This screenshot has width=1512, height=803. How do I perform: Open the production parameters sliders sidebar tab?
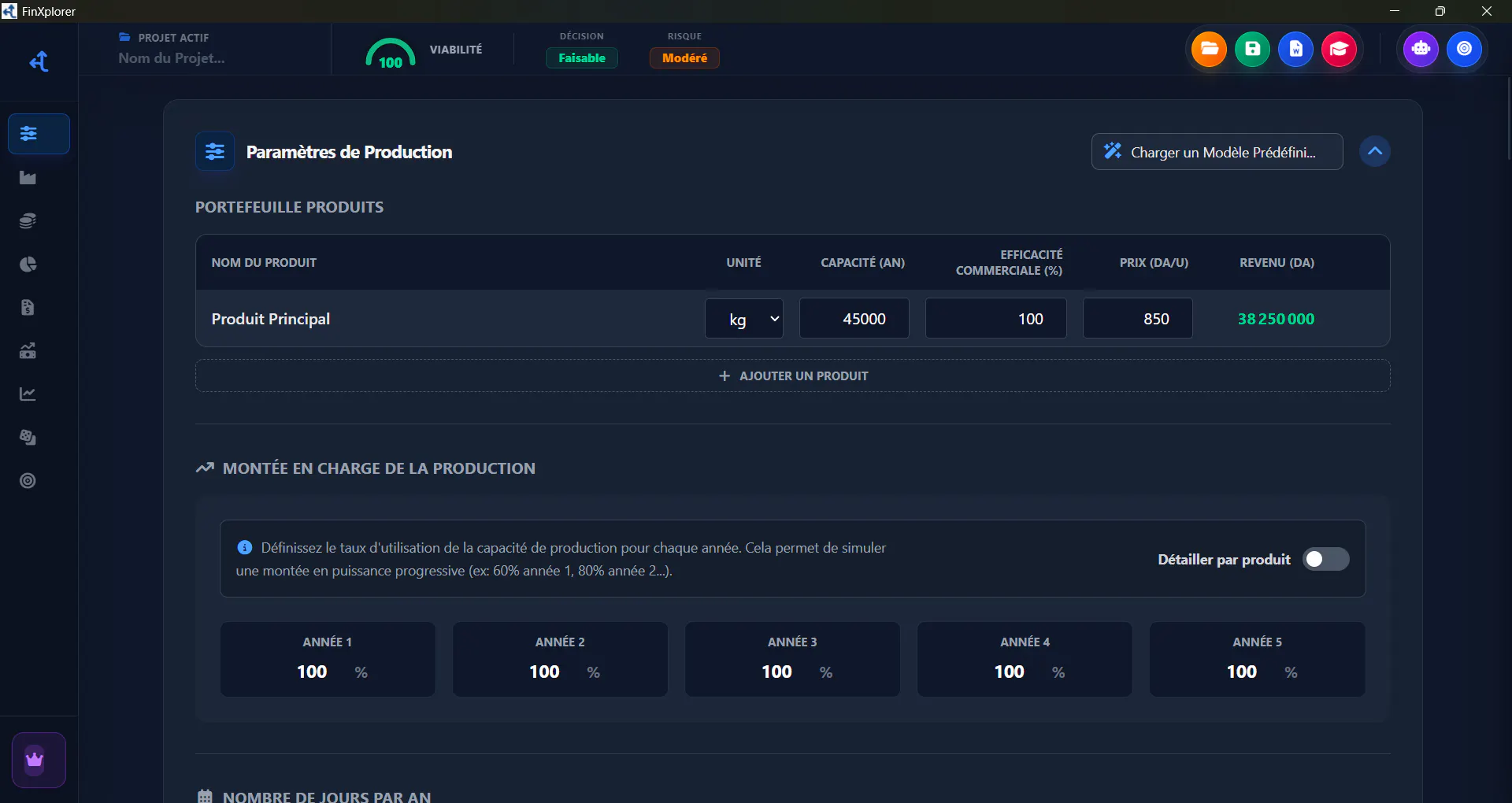[39, 134]
